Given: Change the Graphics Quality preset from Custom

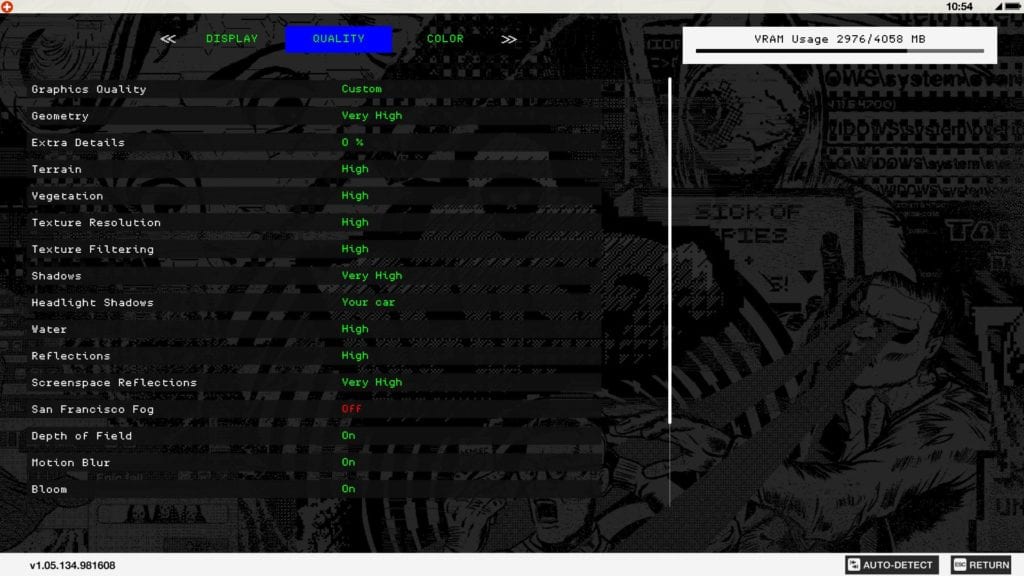Looking at the screenshot, I should pyautogui.click(x=361, y=89).
